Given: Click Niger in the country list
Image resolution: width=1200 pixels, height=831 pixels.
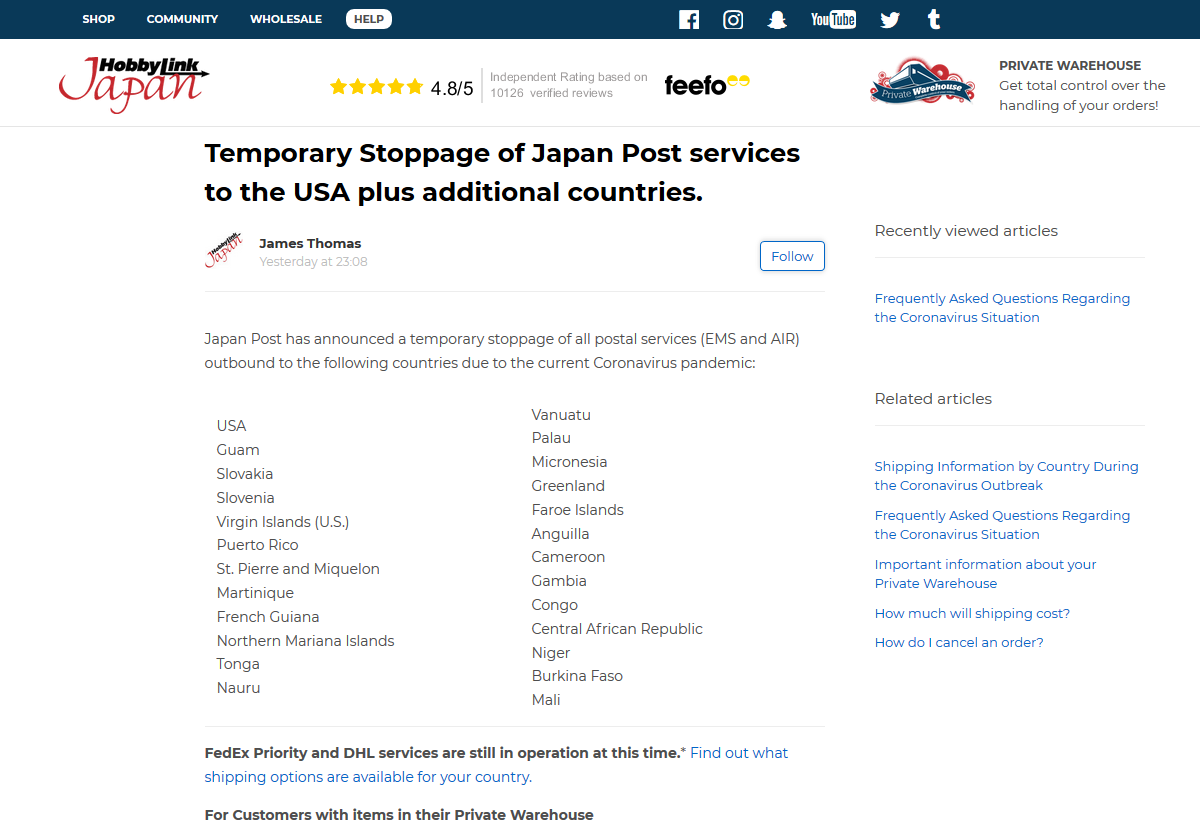Looking at the screenshot, I should 551,653.
